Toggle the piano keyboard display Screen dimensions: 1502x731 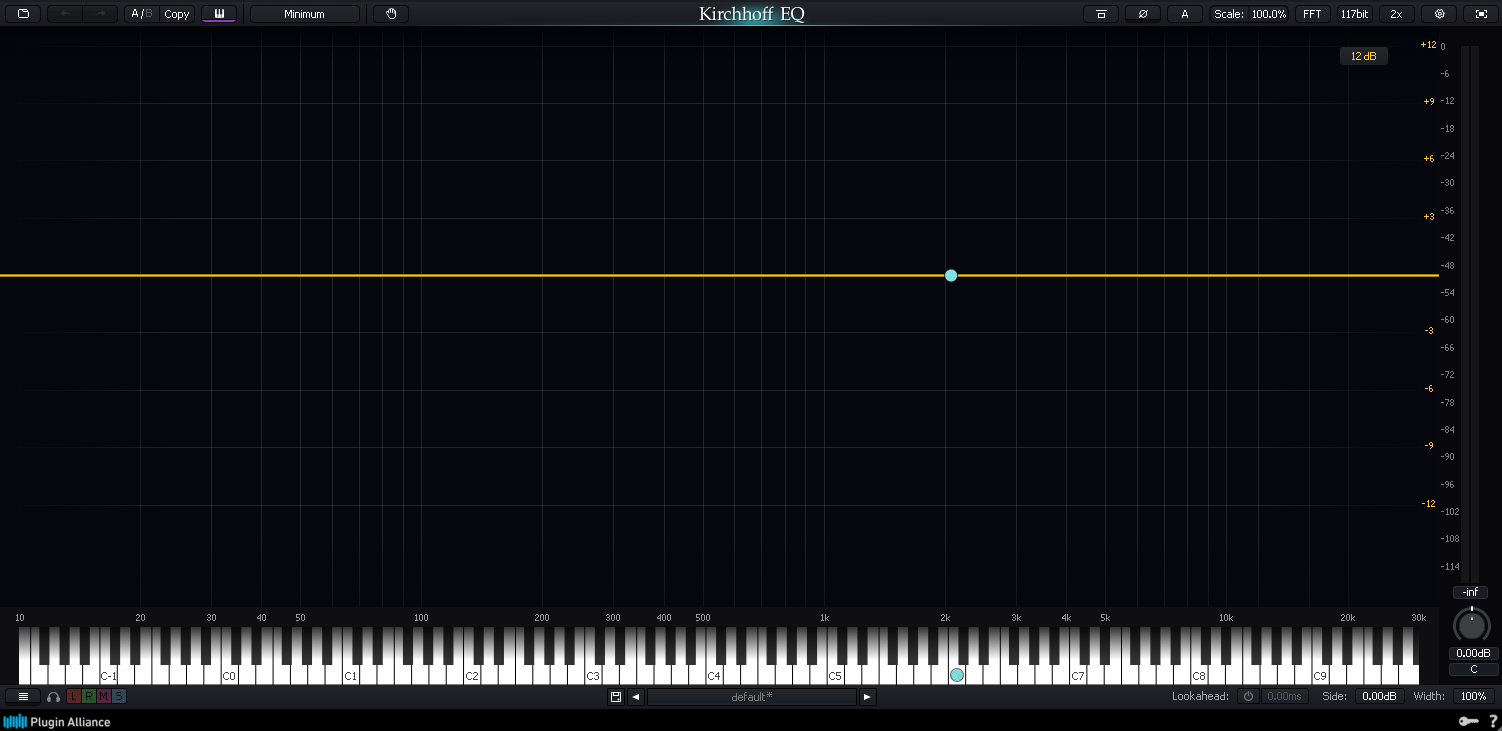219,14
